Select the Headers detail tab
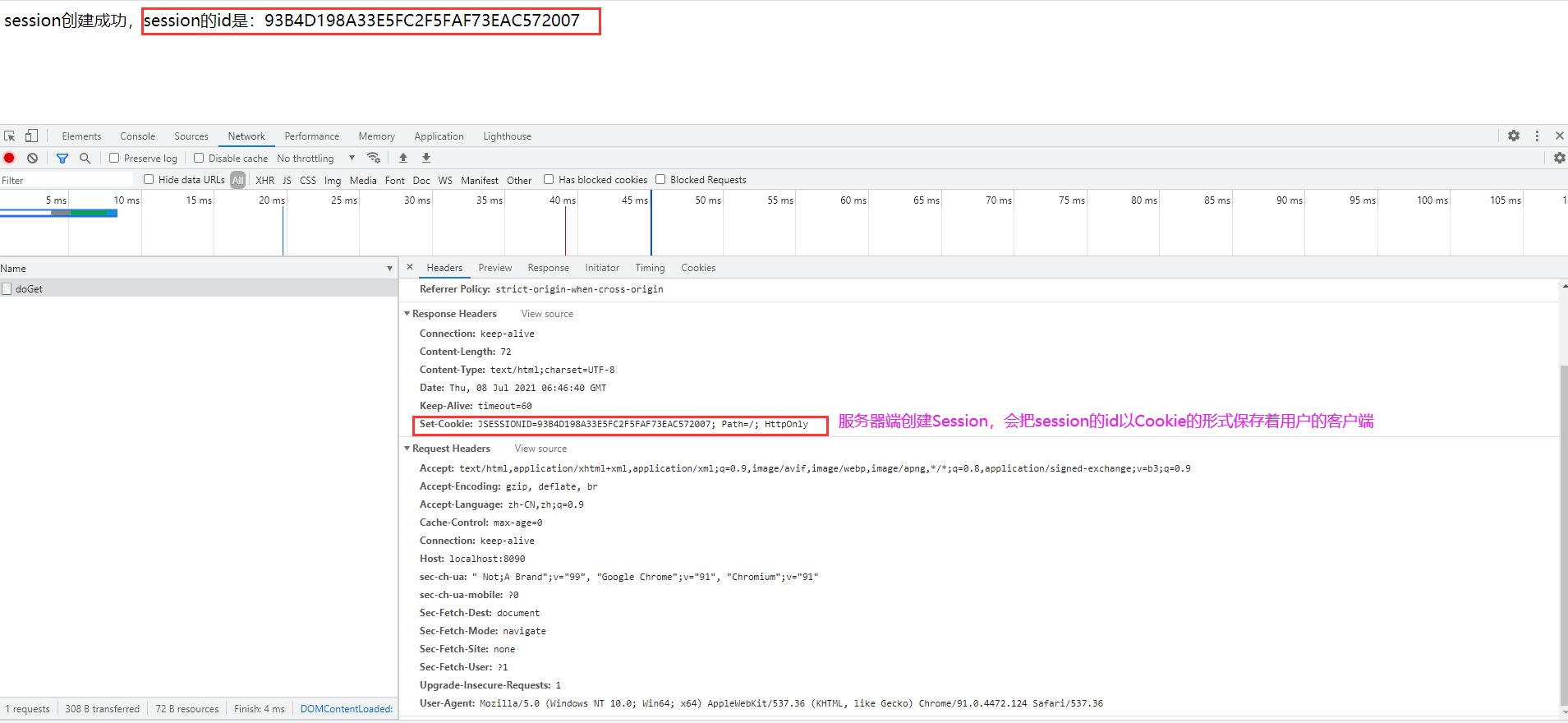The height and width of the screenshot is (723, 1568). pyautogui.click(x=444, y=268)
